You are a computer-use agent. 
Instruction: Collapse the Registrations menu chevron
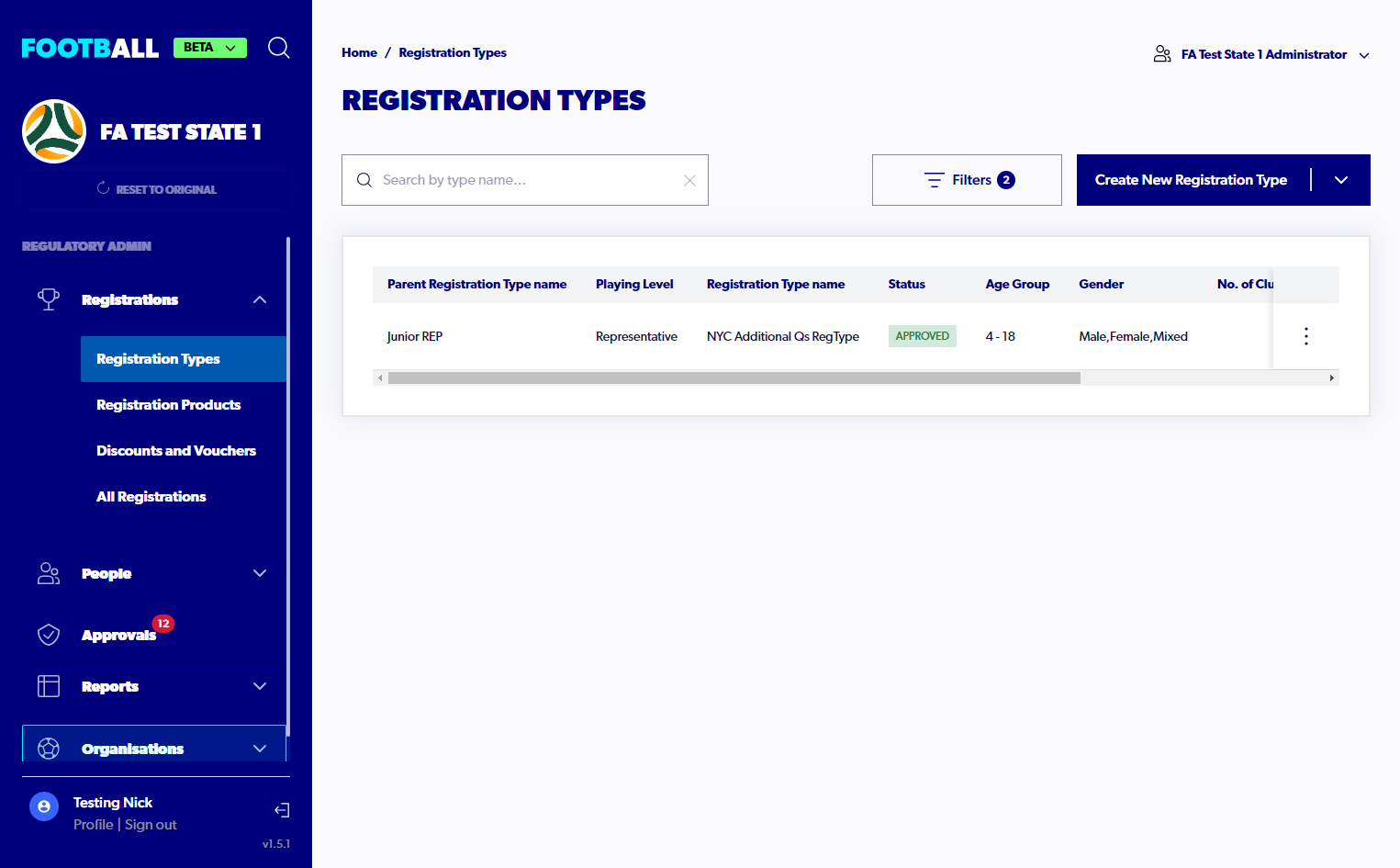tap(260, 299)
